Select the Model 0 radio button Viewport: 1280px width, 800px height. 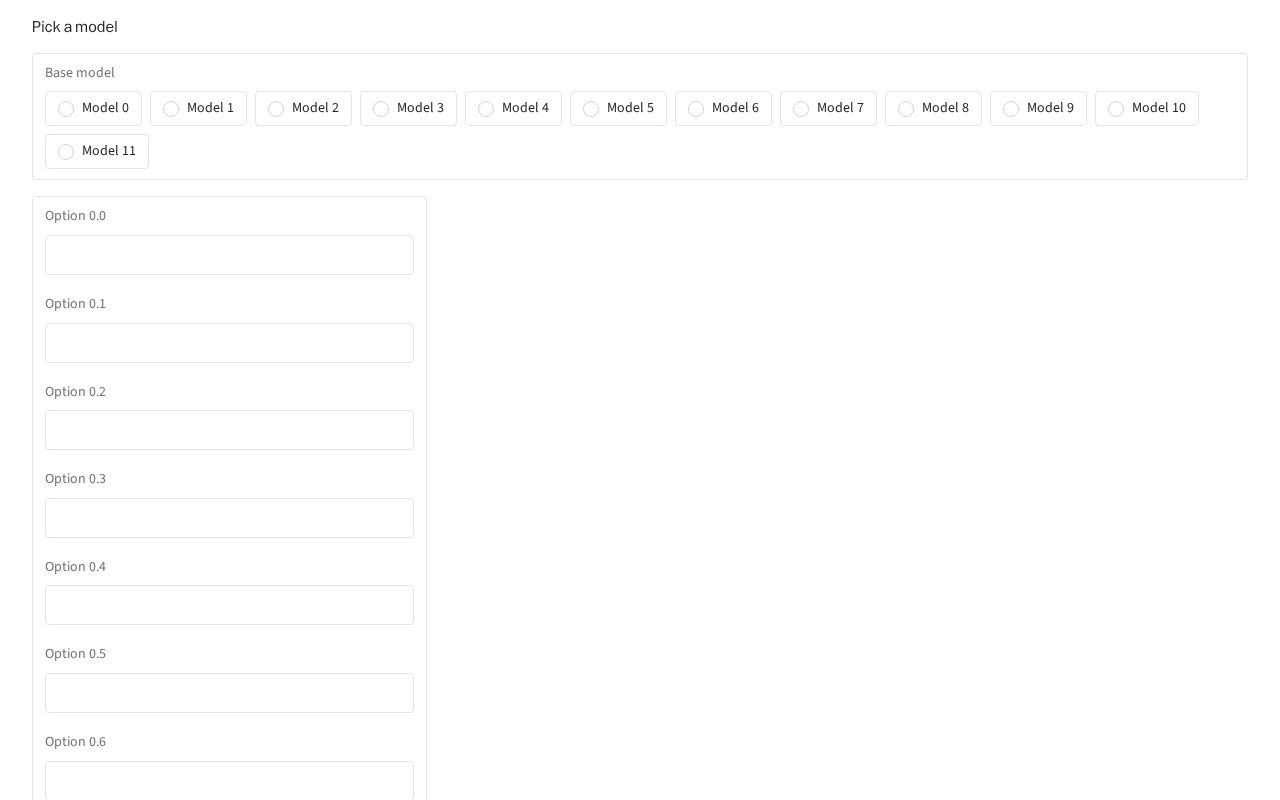(x=66, y=108)
